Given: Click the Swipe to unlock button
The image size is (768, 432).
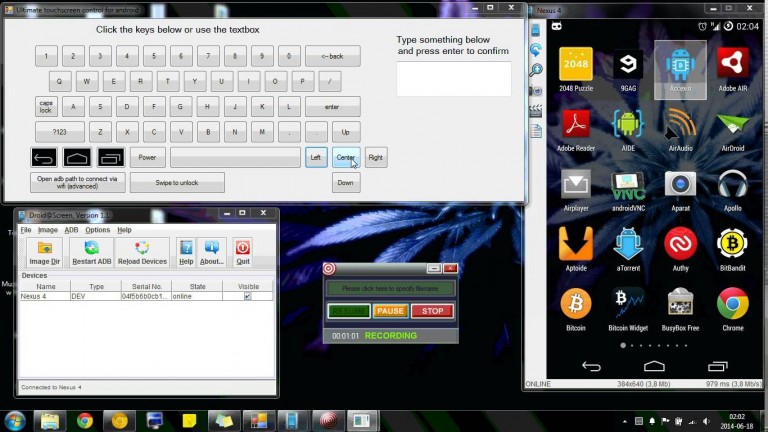Looking at the screenshot, I should pyautogui.click(x=177, y=182).
